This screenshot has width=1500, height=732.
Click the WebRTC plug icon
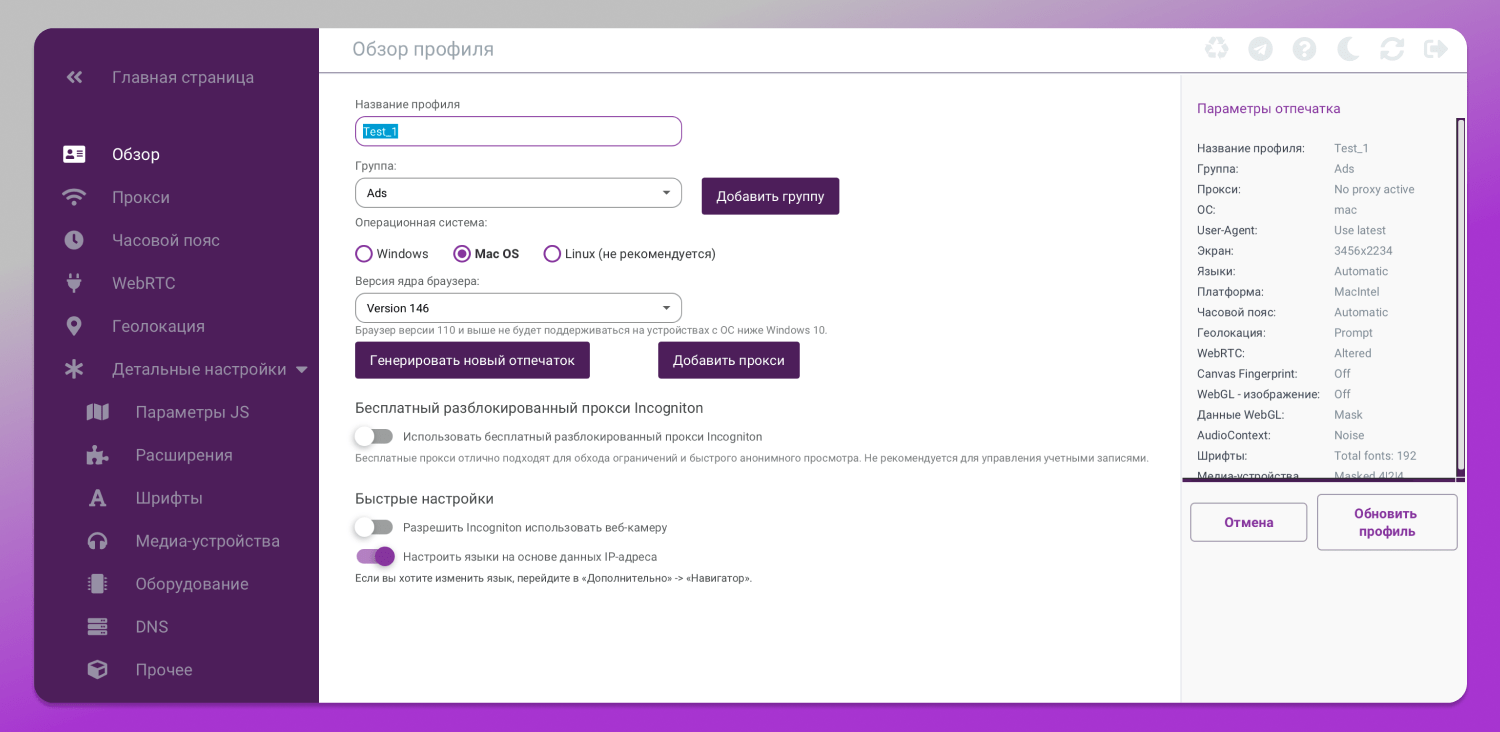(74, 283)
